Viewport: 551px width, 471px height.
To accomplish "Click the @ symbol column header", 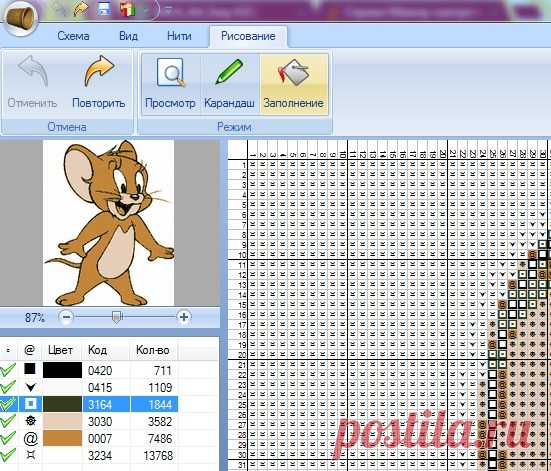I will click(x=30, y=350).
